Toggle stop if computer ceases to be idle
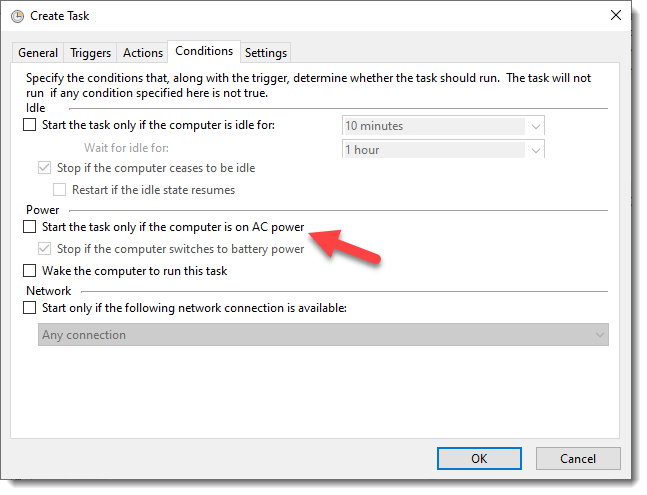Viewport: 647px width, 495px height. coord(45,168)
